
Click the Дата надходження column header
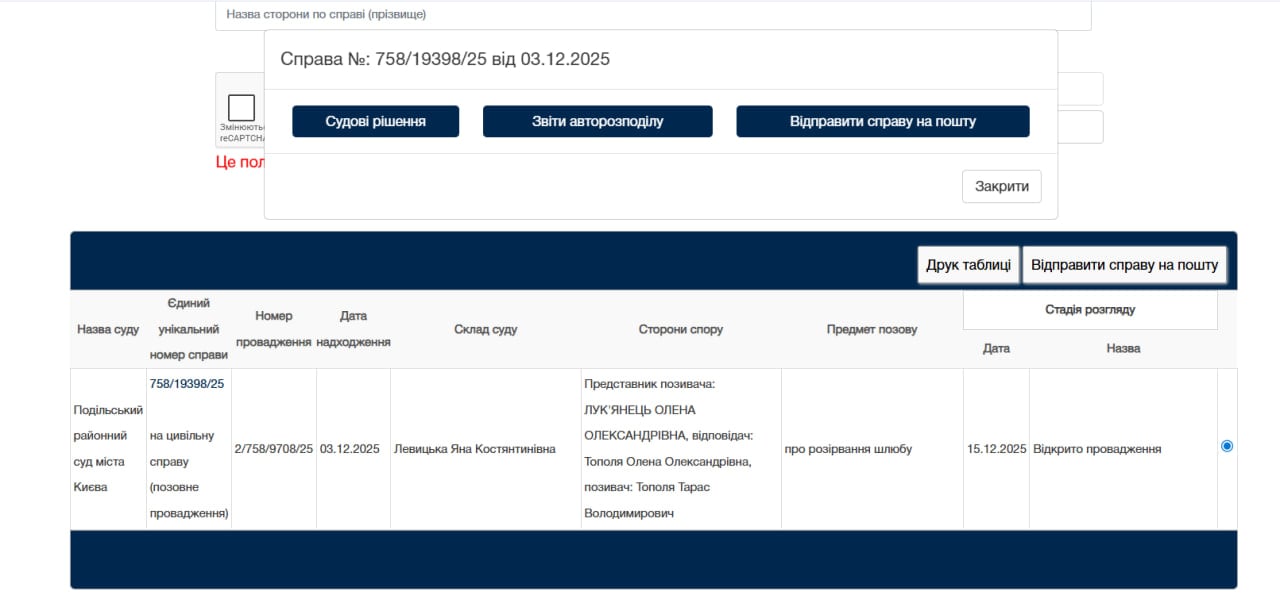pyautogui.click(x=353, y=329)
